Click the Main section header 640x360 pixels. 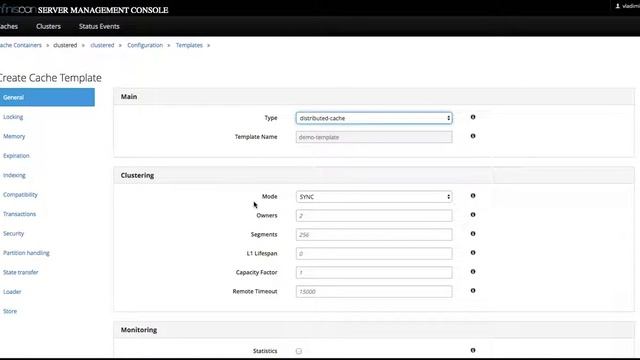pos(373,96)
